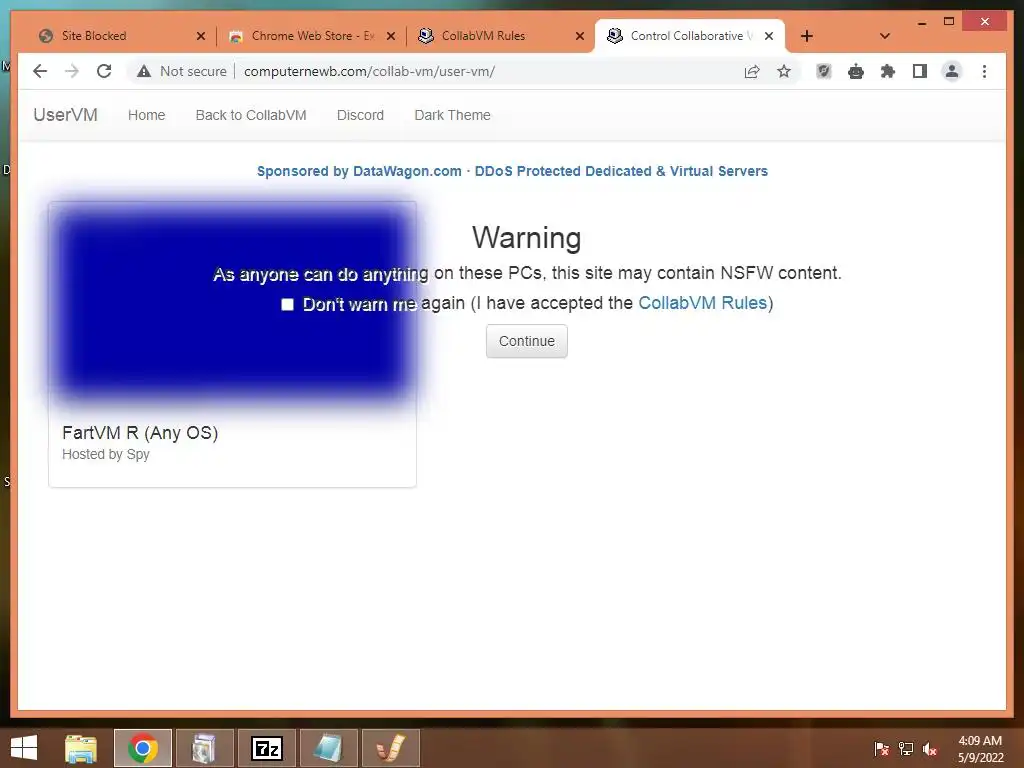Bookmark this tab with the star icon

coord(784,71)
